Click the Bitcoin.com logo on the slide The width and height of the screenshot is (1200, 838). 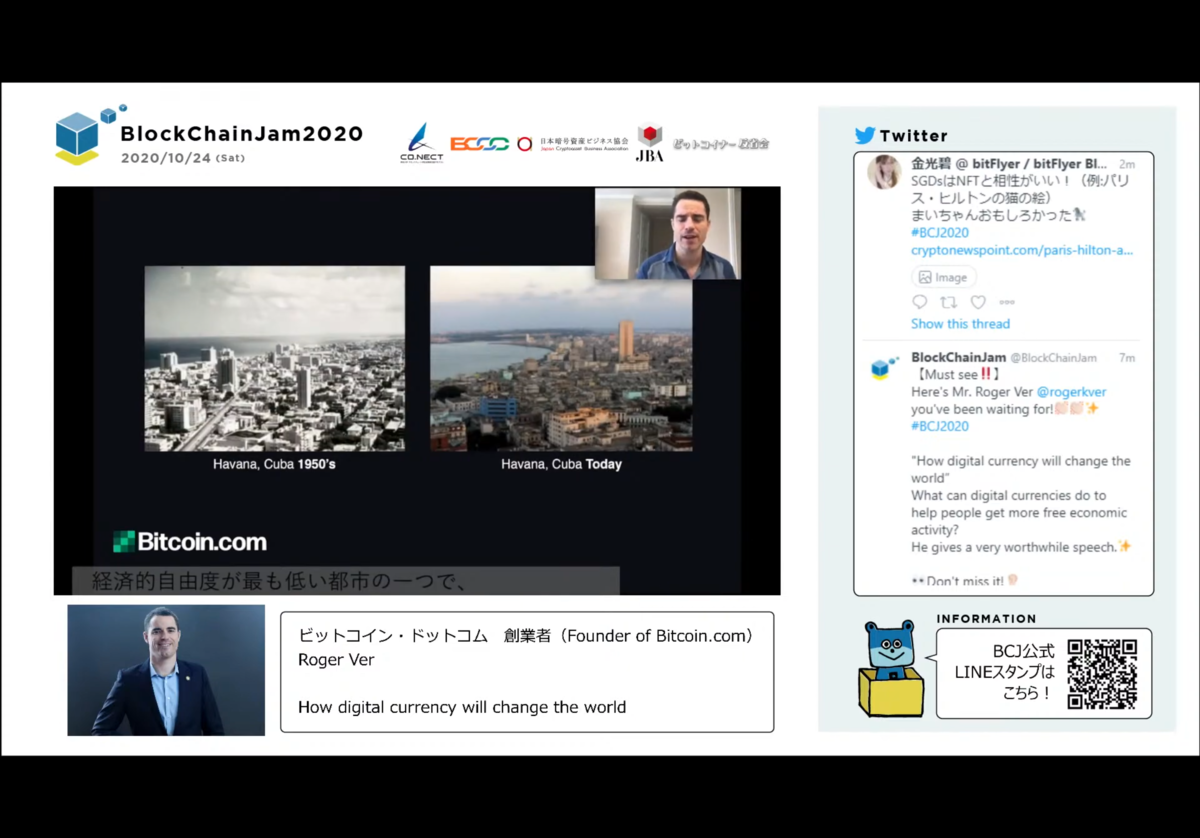coord(190,542)
